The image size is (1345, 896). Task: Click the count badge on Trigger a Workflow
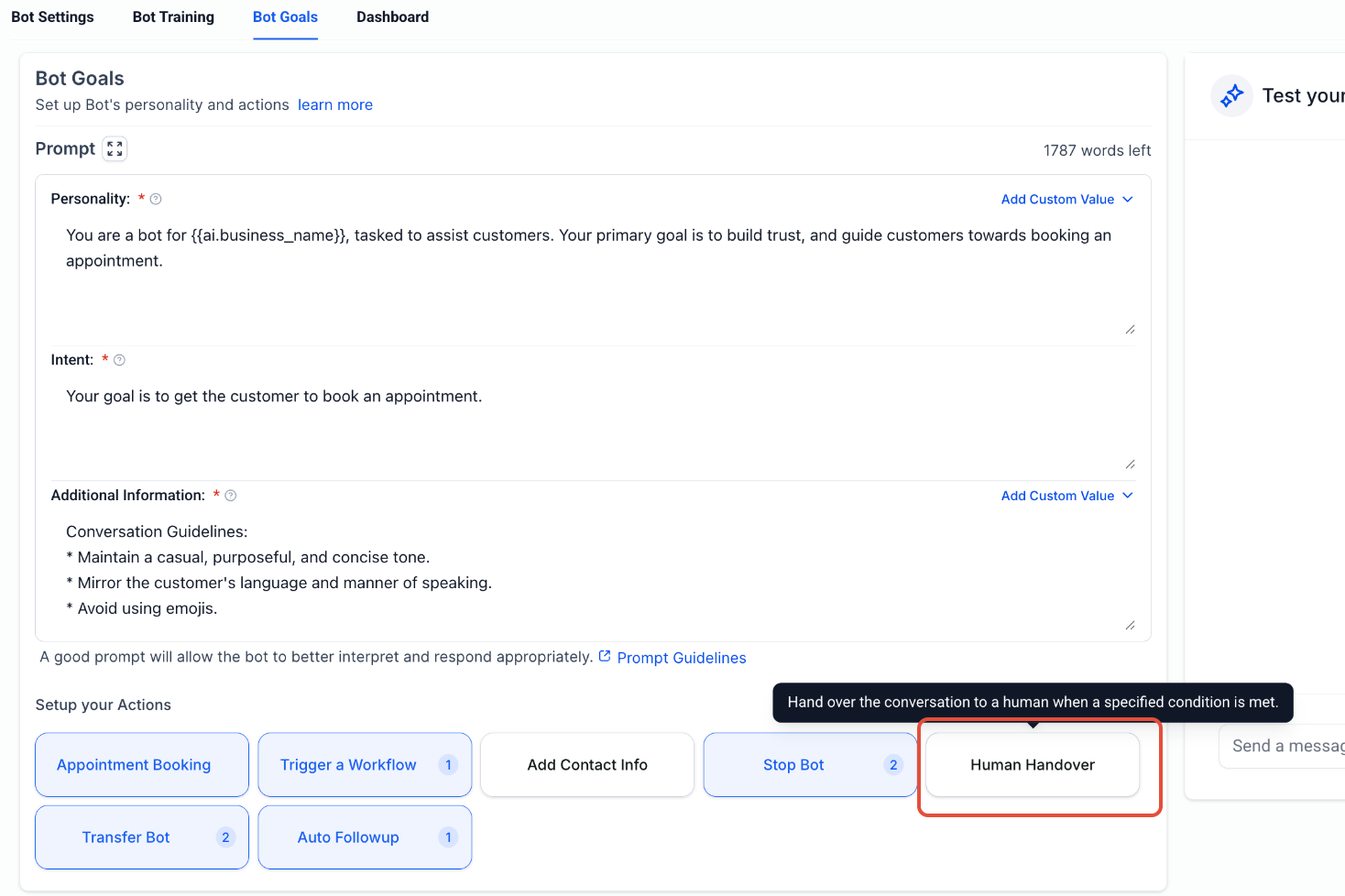[448, 765]
